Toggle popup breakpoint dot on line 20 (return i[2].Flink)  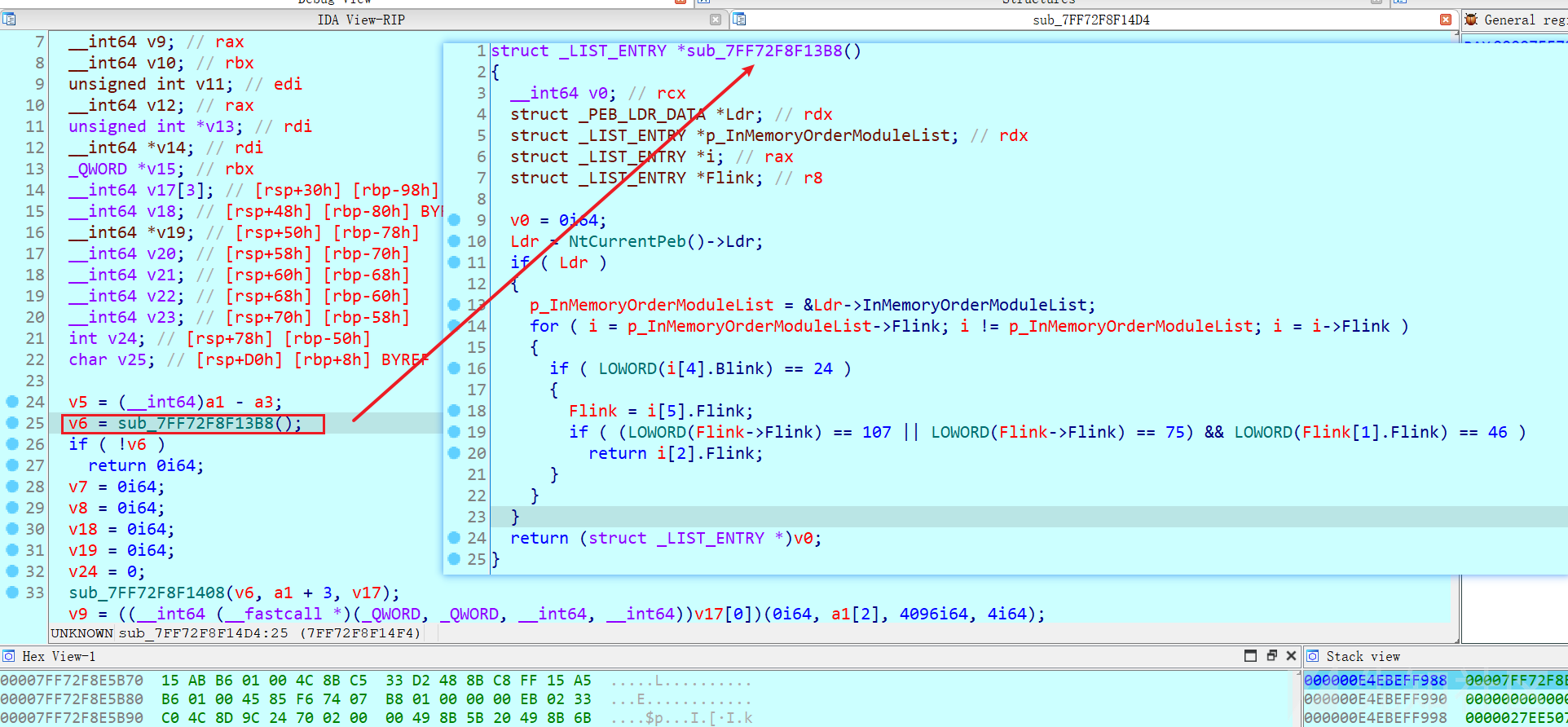454,452
